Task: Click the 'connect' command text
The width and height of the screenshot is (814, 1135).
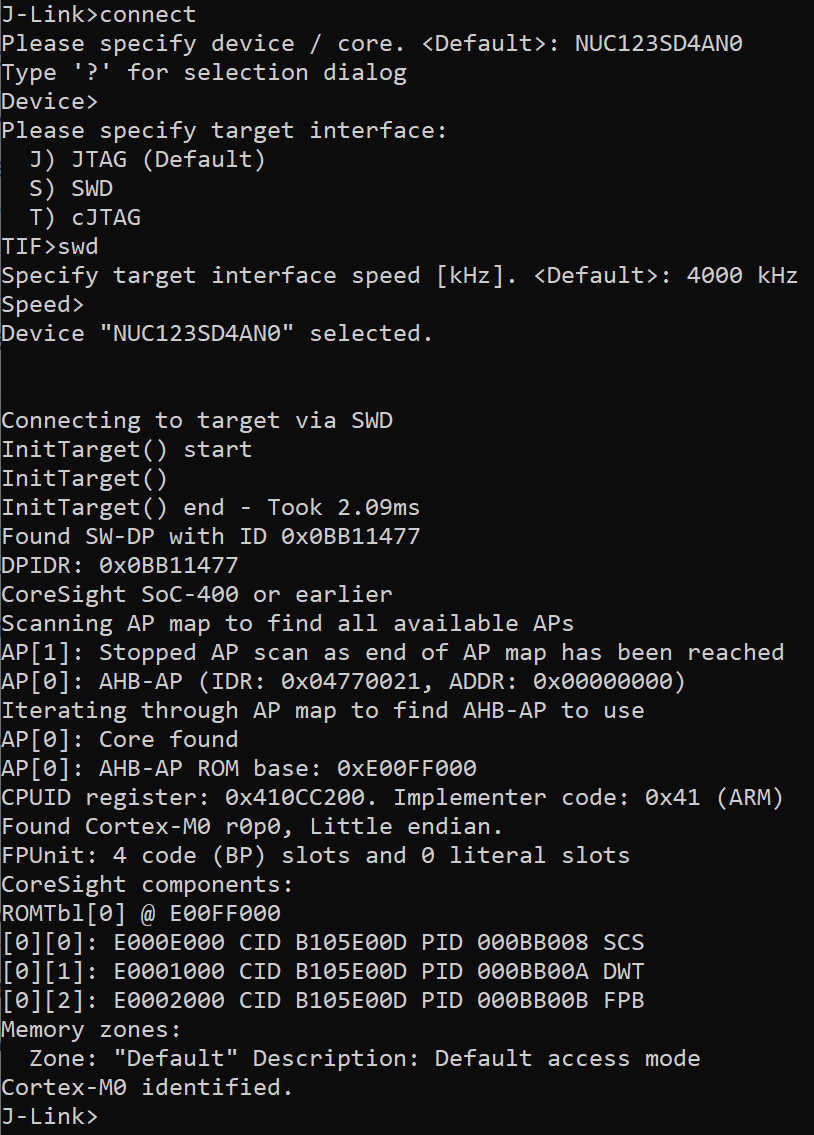Action: click(x=148, y=15)
